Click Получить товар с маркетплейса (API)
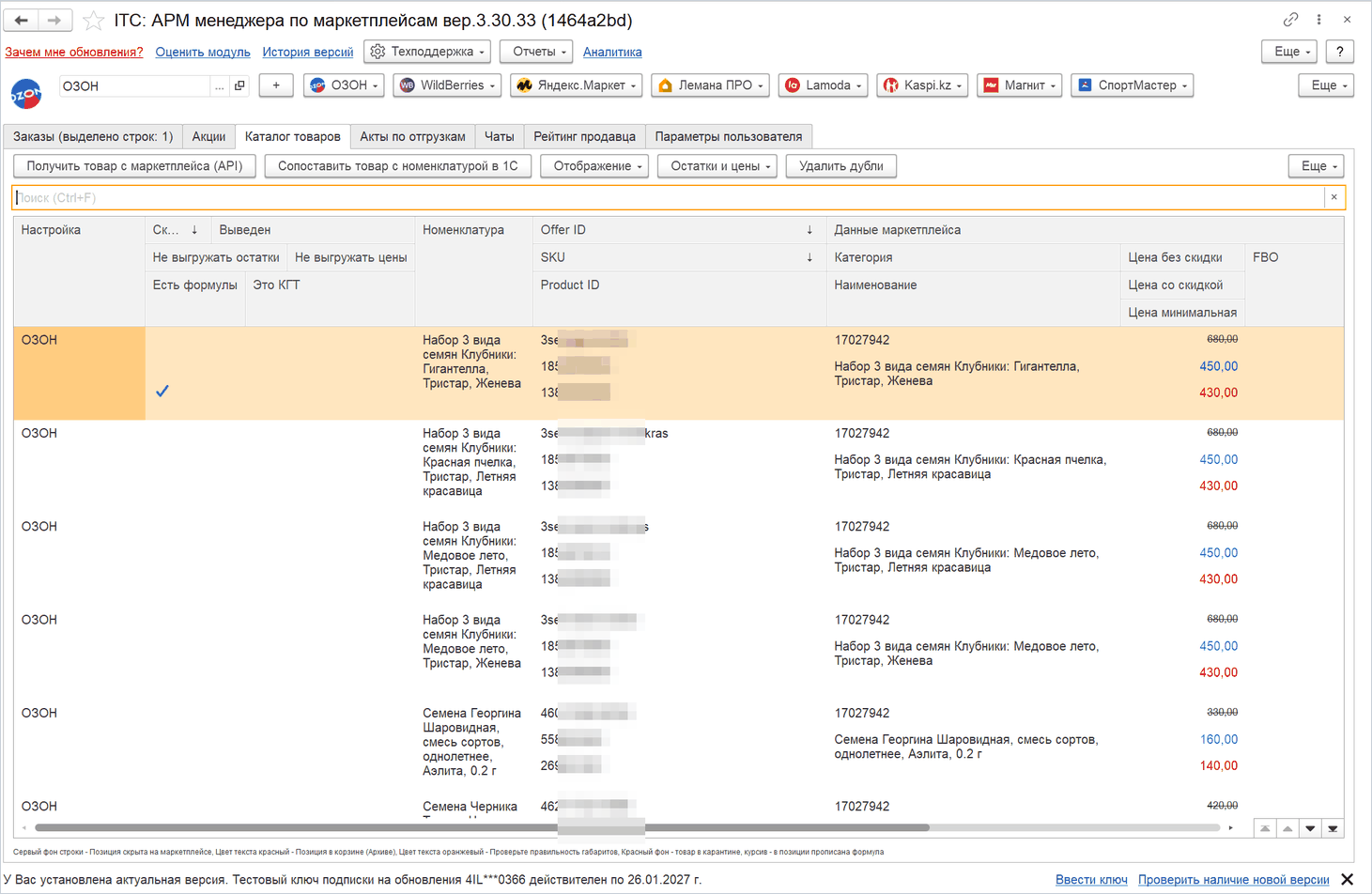This screenshot has width=1372, height=894. coord(134,166)
